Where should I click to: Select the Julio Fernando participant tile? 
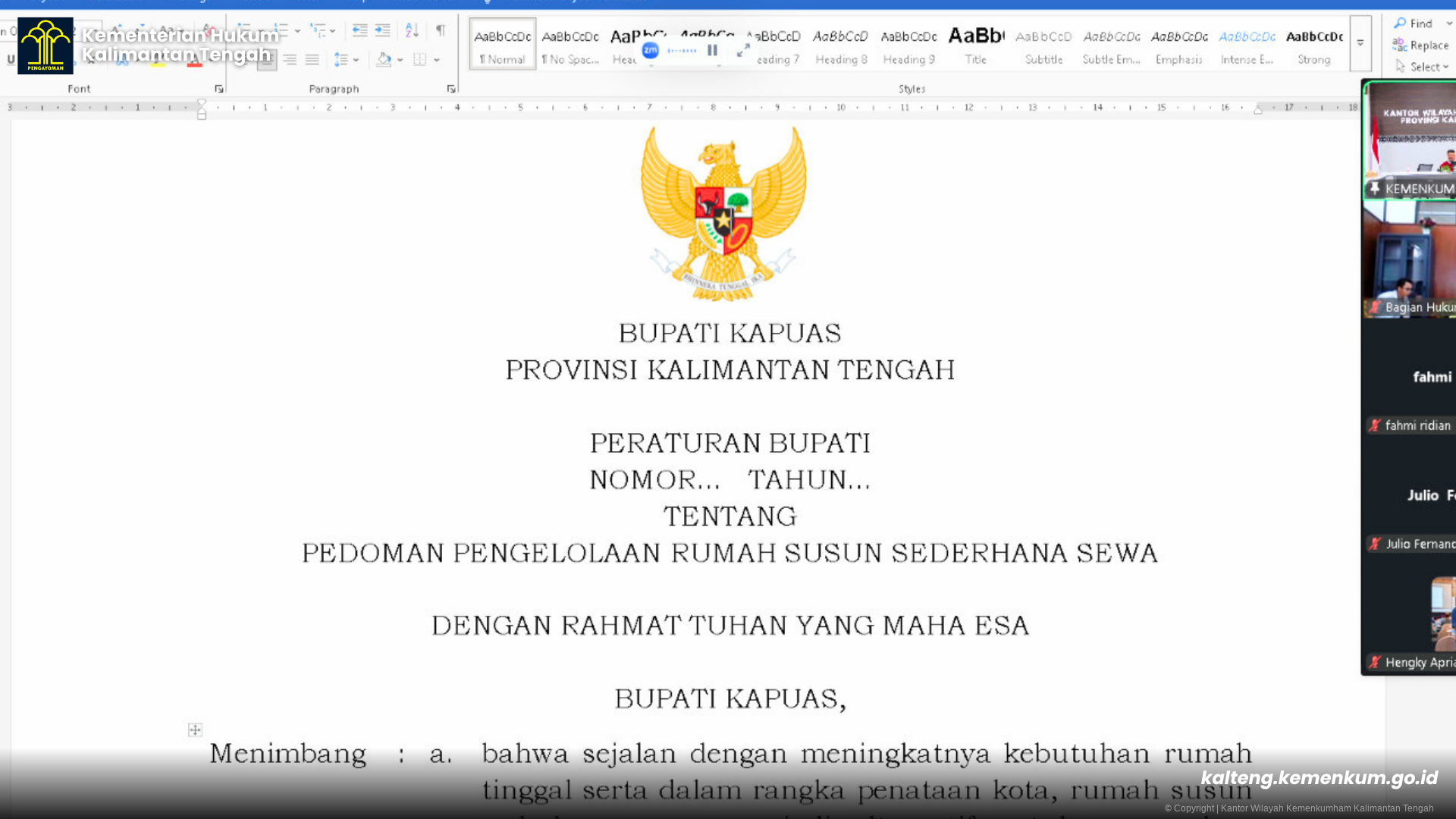pos(1410,495)
